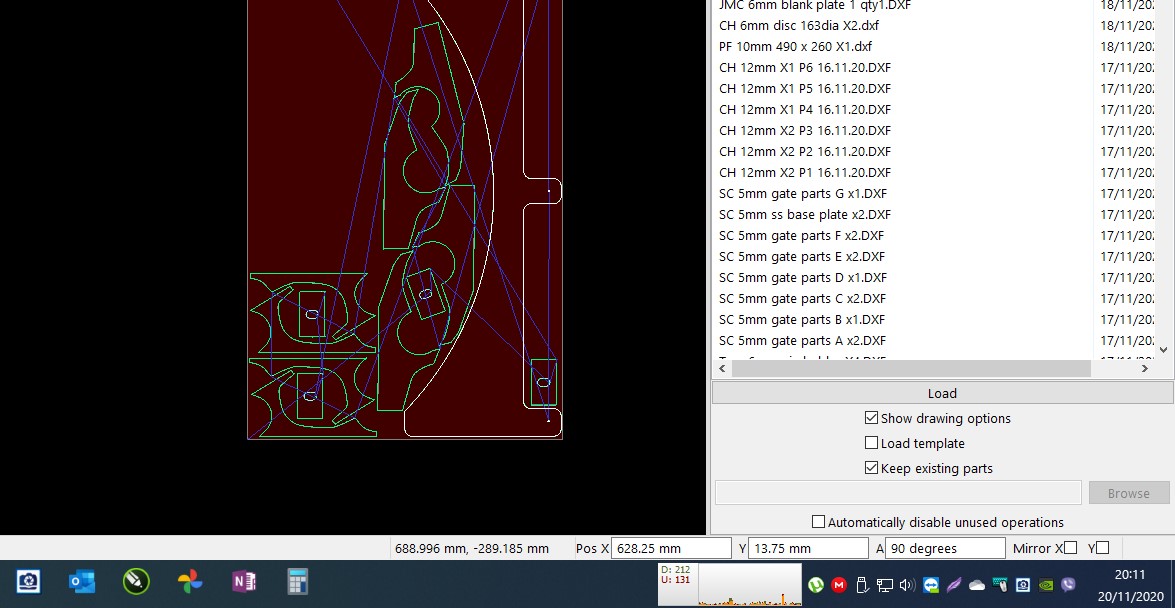Select PF 10mm 490 x 260 X1.dxf

[795, 46]
